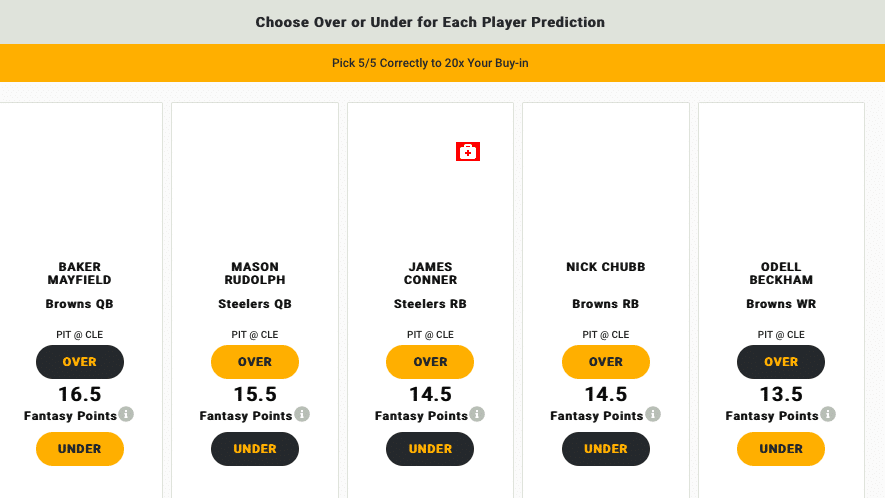Open Nick Chubb Fantasy Points info icon
Image resolution: width=885 pixels, height=498 pixels.
point(653,414)
